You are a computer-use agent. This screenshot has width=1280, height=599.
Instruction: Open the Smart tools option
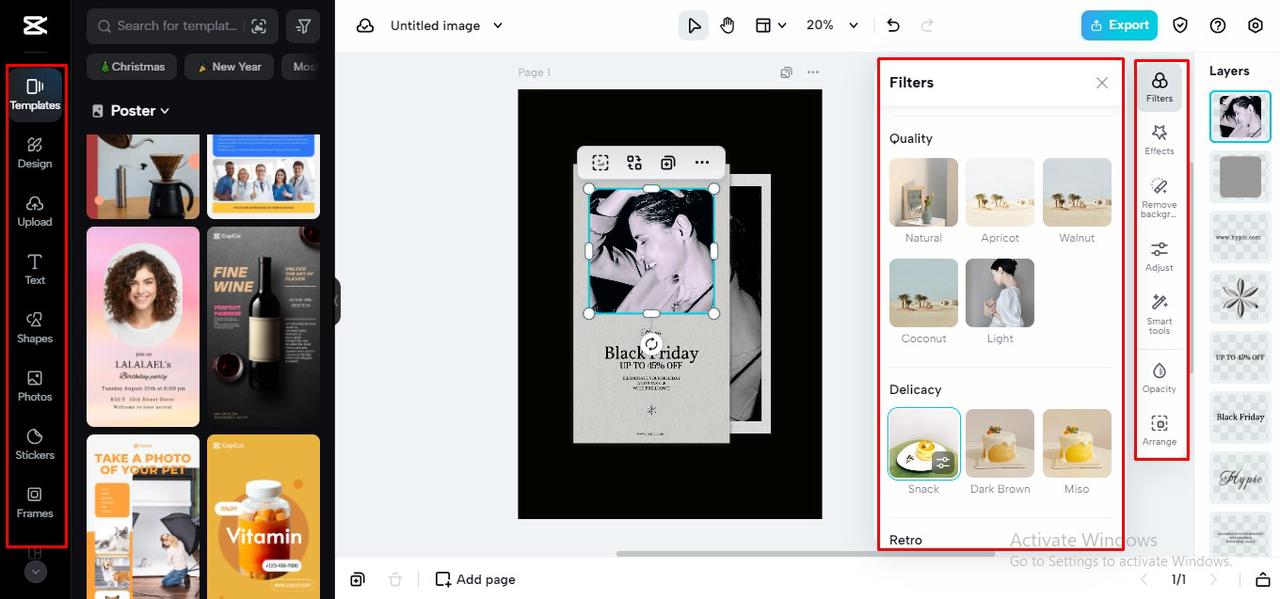point(1159,314)
